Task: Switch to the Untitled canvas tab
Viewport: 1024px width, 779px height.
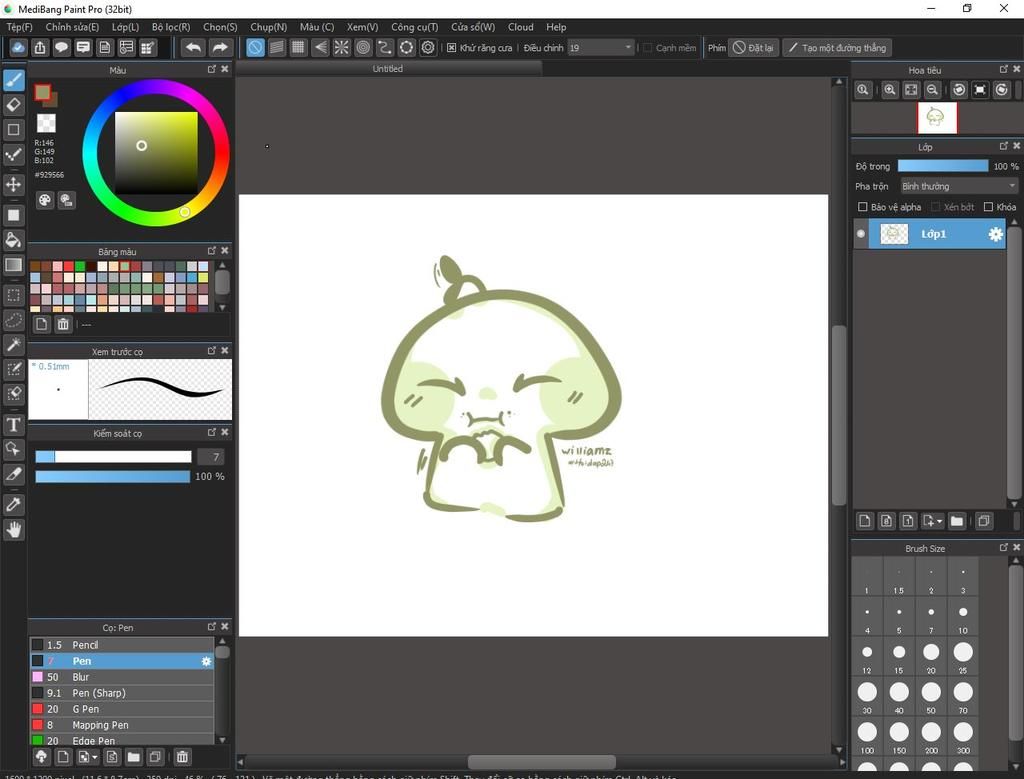Action: point(388,69)
